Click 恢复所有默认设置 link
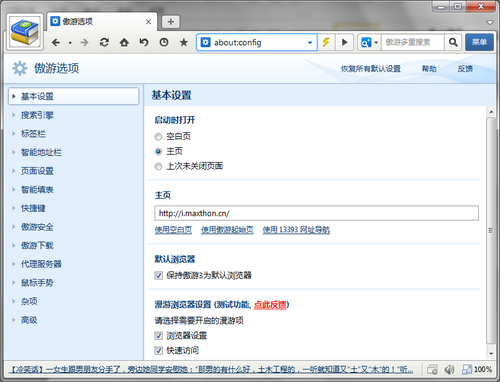The image size is (500, 382). (370, 69)
